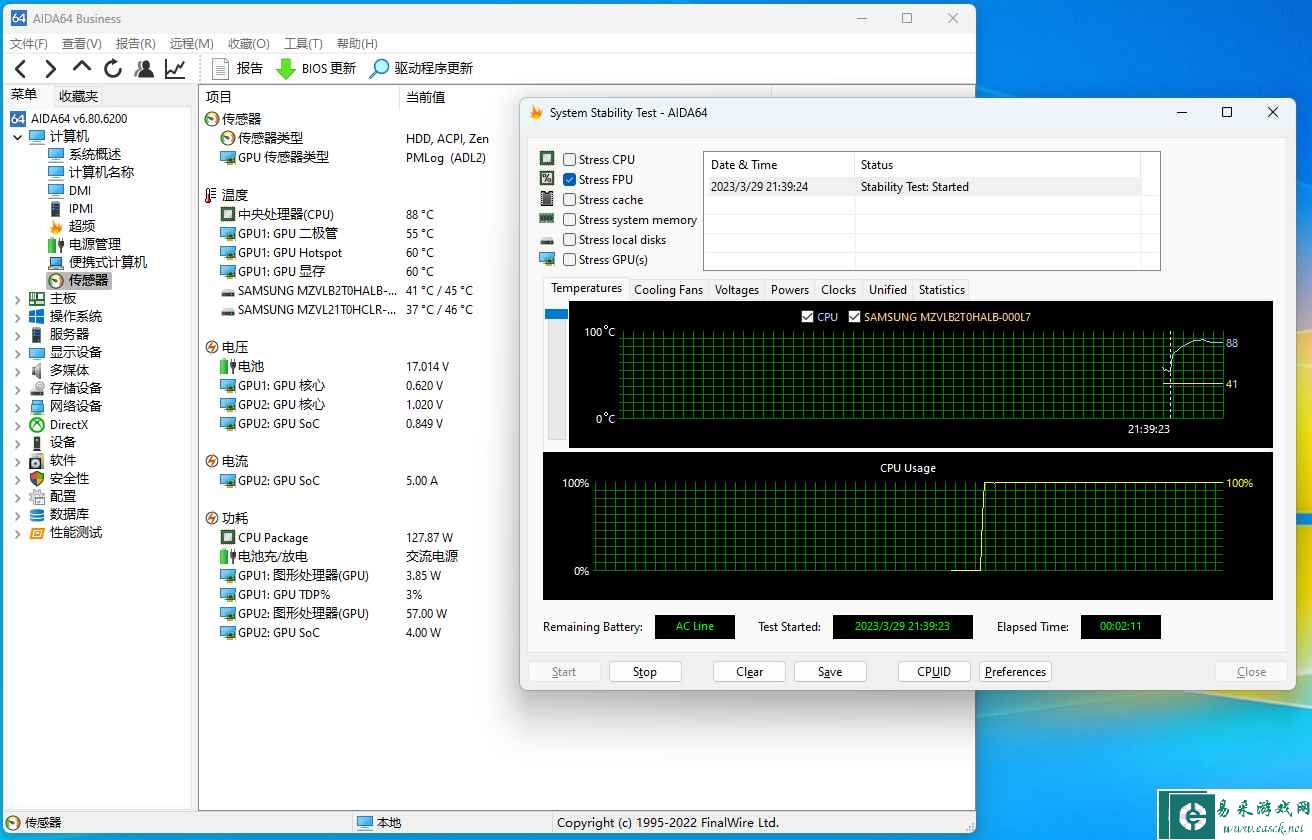Viewport: 1312px width, 840px height.
Task: Enable Stress system memory checkbox
Action: tap(569, 219)
